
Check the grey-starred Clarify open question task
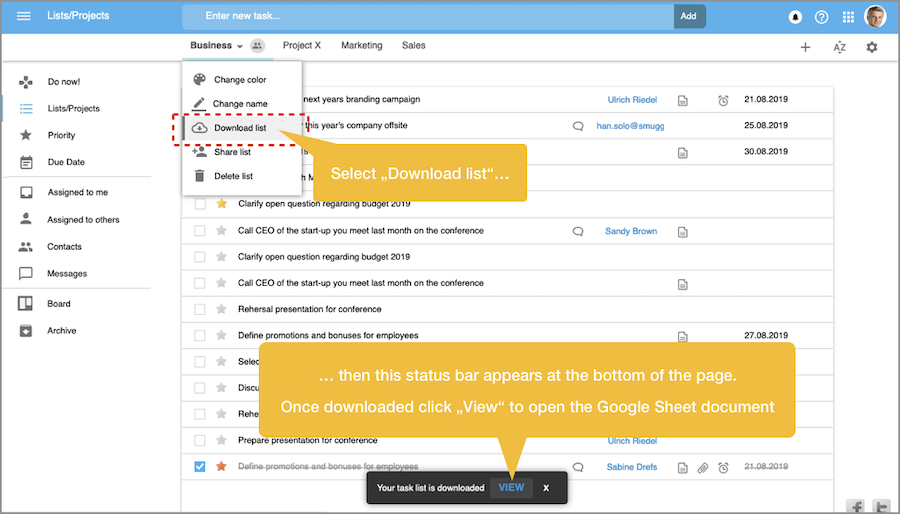click(200, 257)
